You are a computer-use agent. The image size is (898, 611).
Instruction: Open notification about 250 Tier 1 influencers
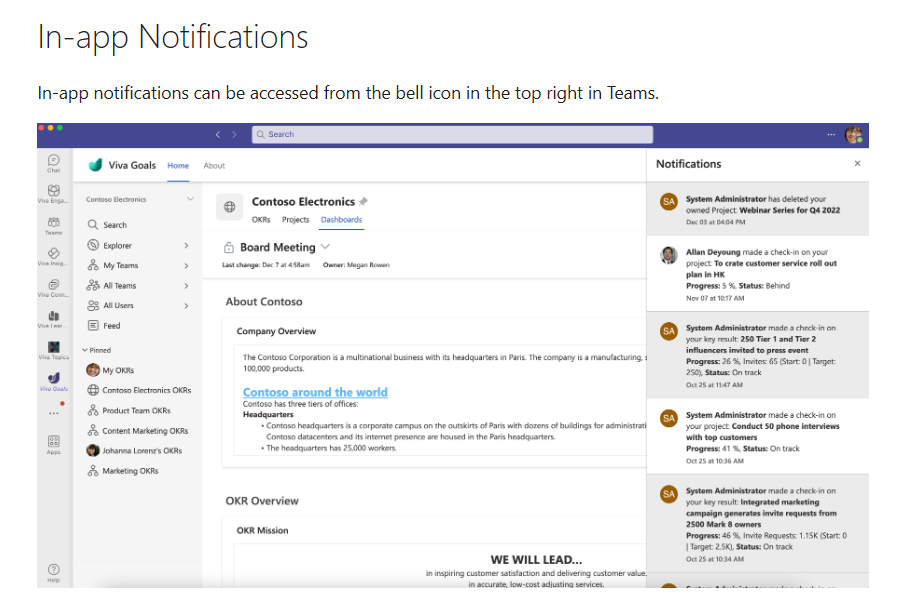[758, 355]
